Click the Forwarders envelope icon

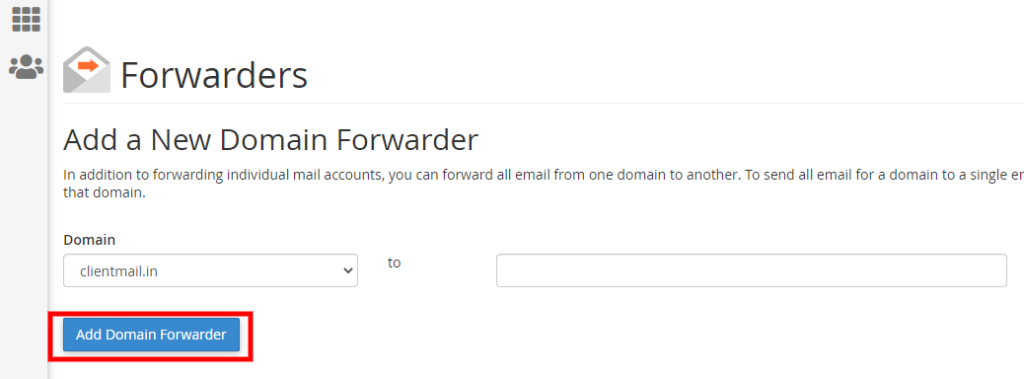tap(86, 70)
